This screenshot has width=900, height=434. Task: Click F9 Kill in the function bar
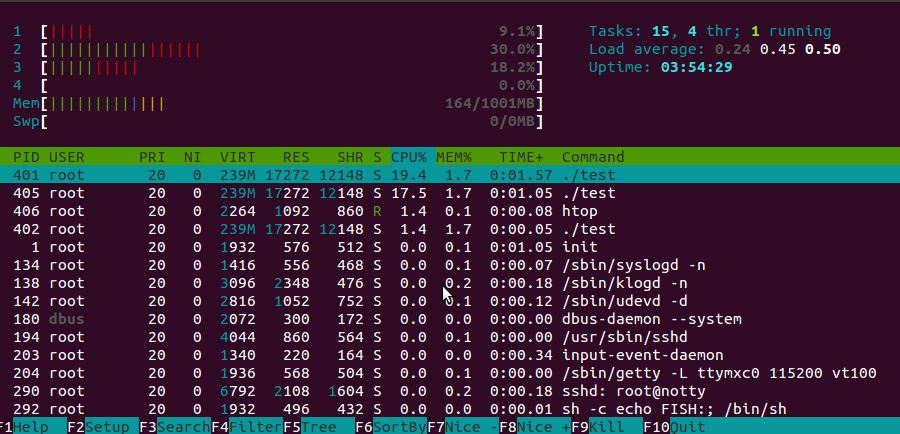coord(607,427)
